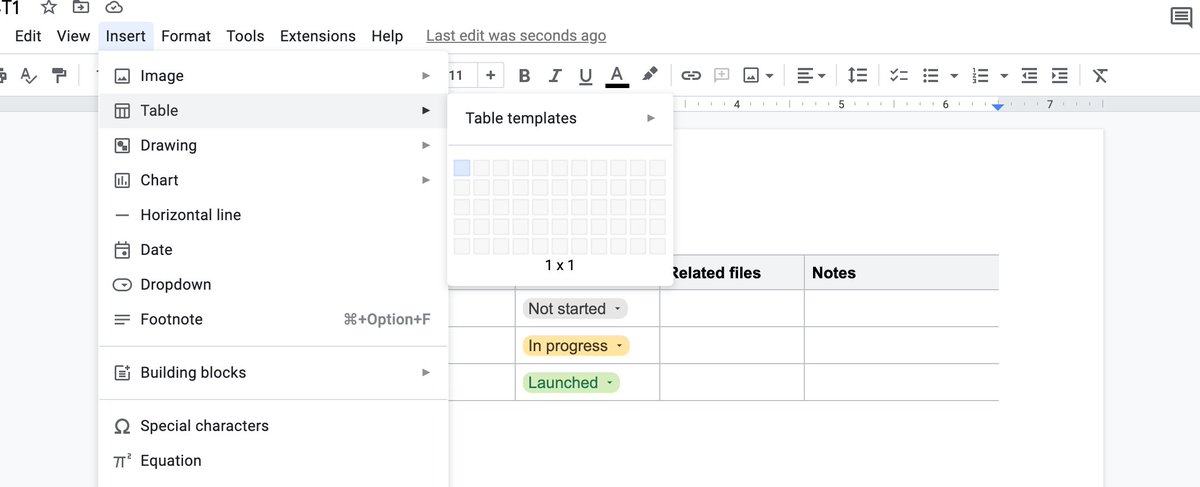Click the spell check icon
The image size is (1200, 487).
point(28,75)
